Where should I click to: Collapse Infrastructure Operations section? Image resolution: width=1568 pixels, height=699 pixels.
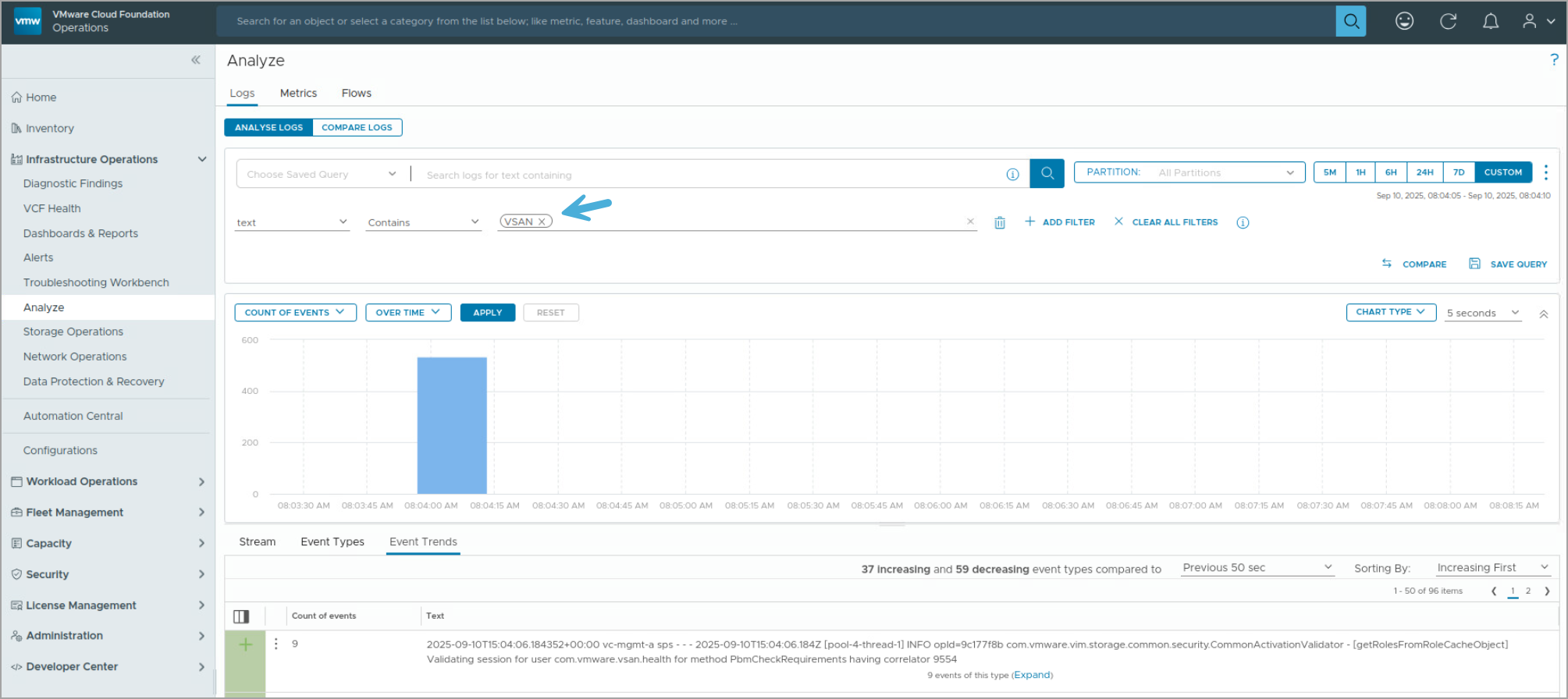point(202,159)
